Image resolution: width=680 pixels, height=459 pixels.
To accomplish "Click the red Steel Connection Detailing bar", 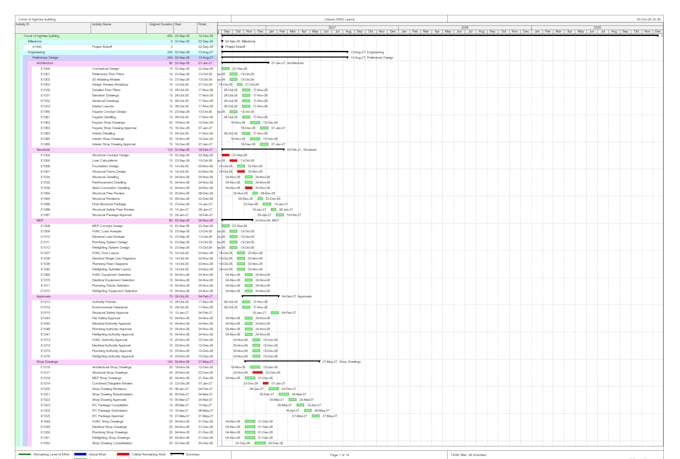I will (x=248, y=188).
